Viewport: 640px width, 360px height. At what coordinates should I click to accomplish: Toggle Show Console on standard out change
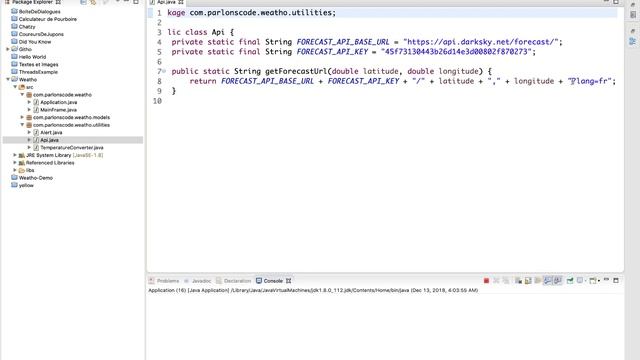coord(548,281)
